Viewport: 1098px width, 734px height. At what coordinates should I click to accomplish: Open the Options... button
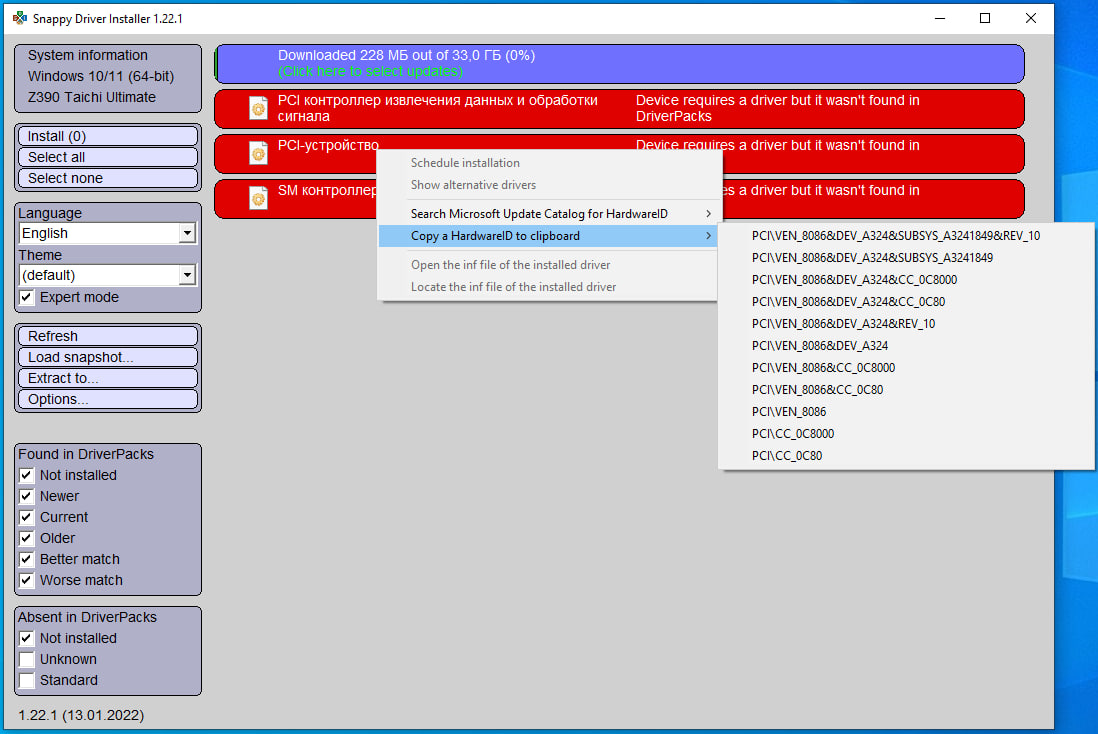point(108,399)
